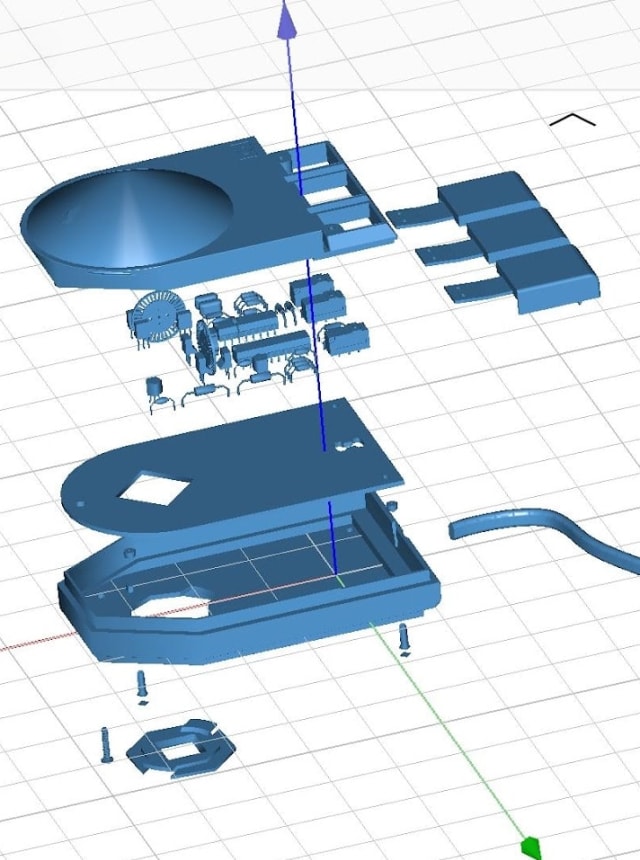This screenshot has width=640, height=860.
Task: Click the green Y-axis handle
Action: click(530, 846)
